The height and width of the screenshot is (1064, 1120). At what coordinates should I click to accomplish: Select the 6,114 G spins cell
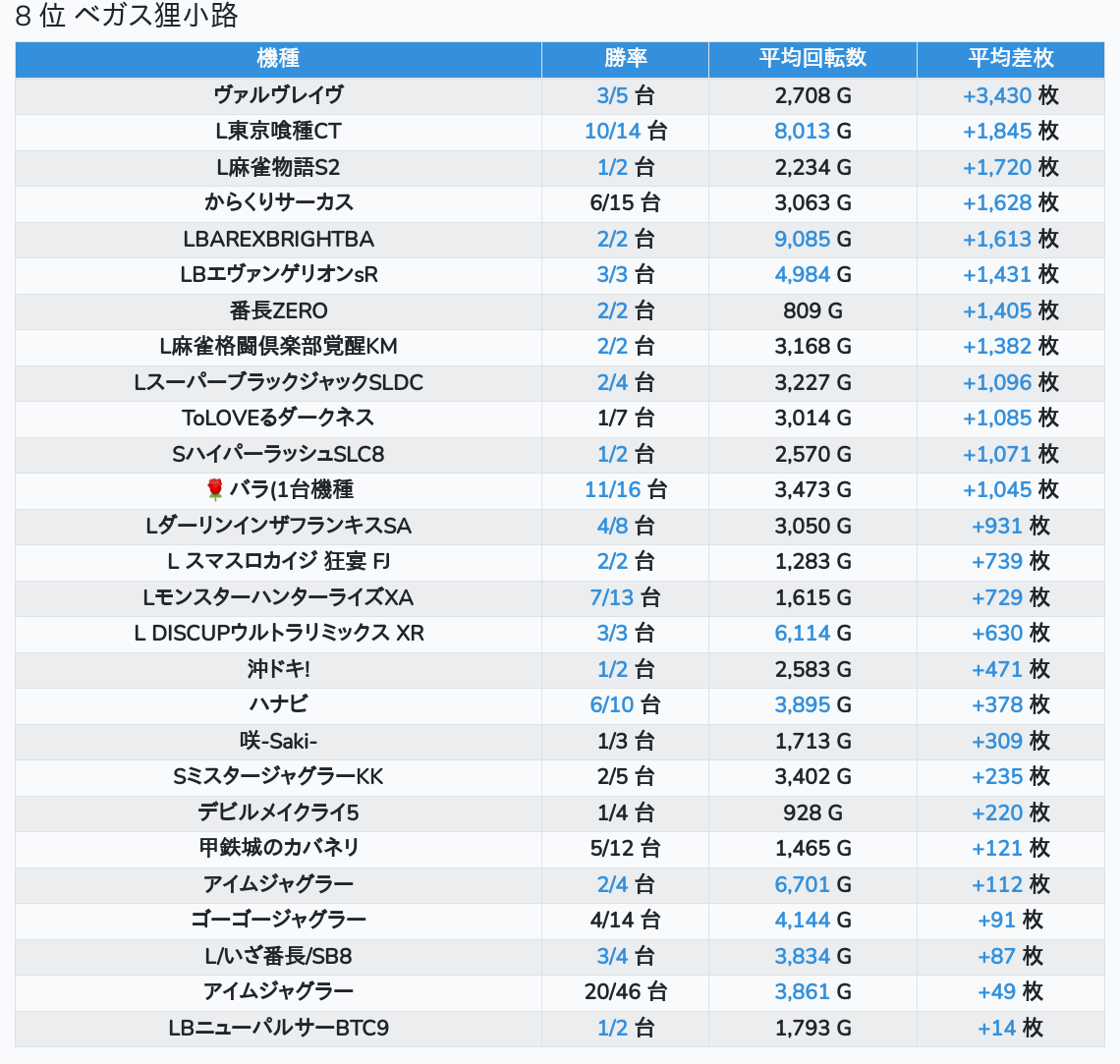pos(812,634)
